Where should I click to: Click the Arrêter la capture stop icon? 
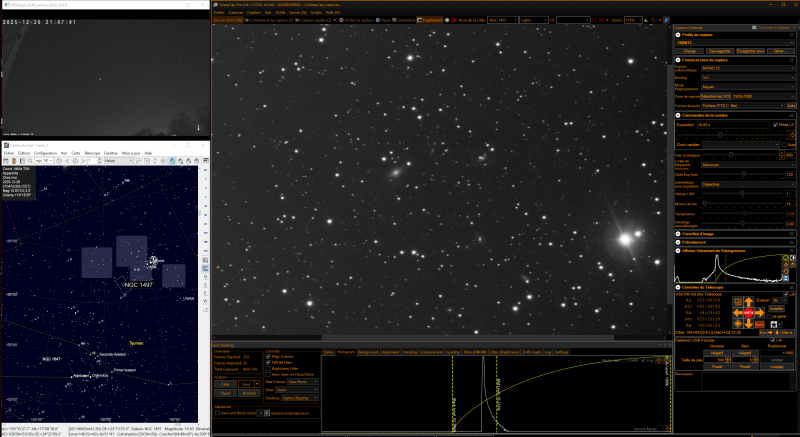[341, 20]
